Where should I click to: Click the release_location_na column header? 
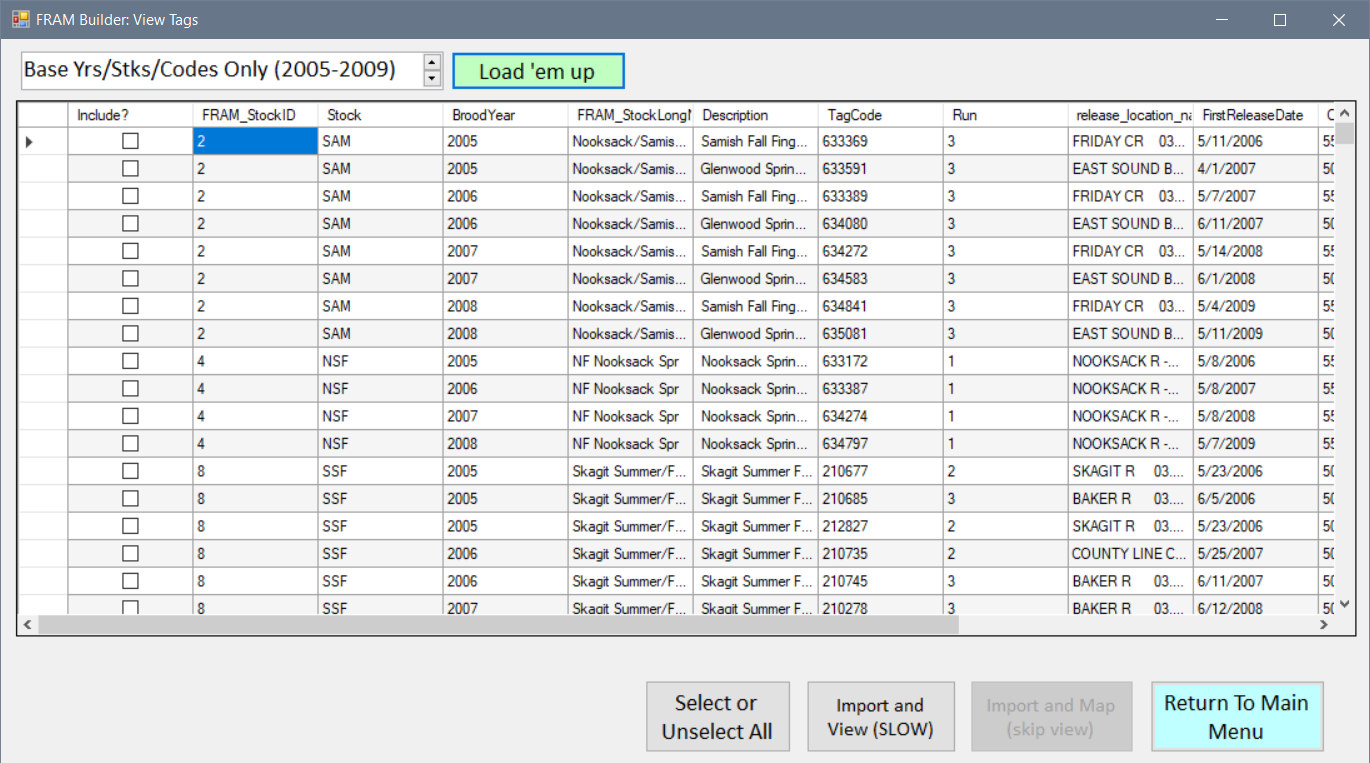pos(1130,115)
